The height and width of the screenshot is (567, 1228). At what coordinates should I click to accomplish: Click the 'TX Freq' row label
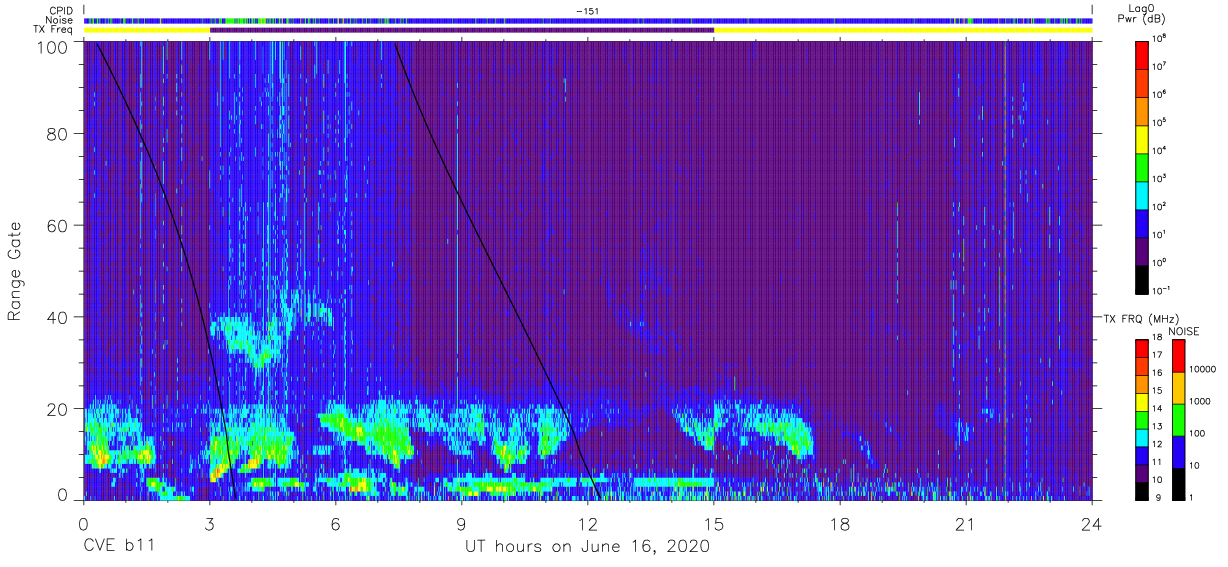tap(54, 30)
